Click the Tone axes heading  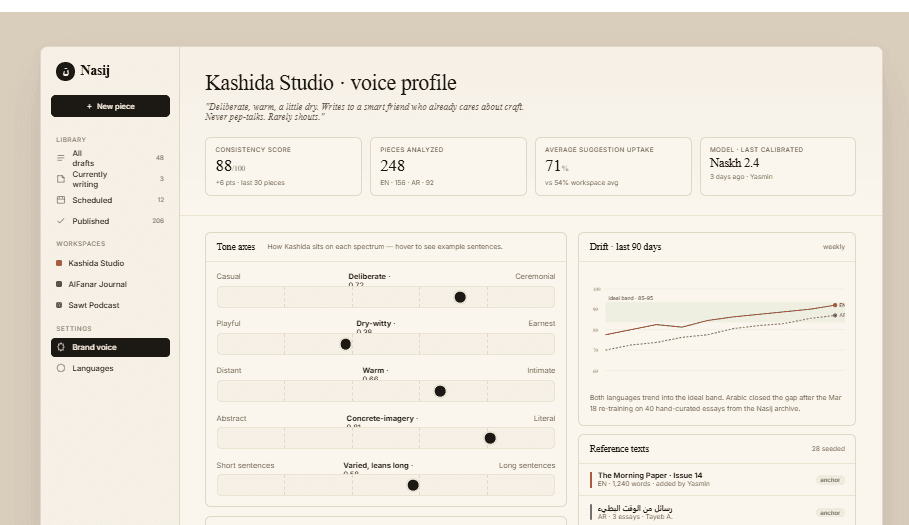(235, 247)
